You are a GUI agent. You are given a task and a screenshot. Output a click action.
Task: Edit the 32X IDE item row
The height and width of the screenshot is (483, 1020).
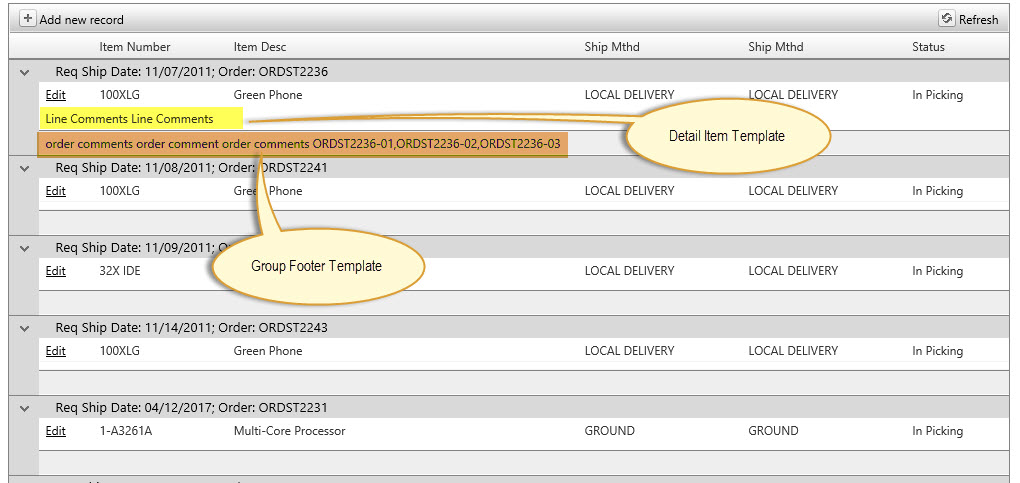(x=56, y=271)
